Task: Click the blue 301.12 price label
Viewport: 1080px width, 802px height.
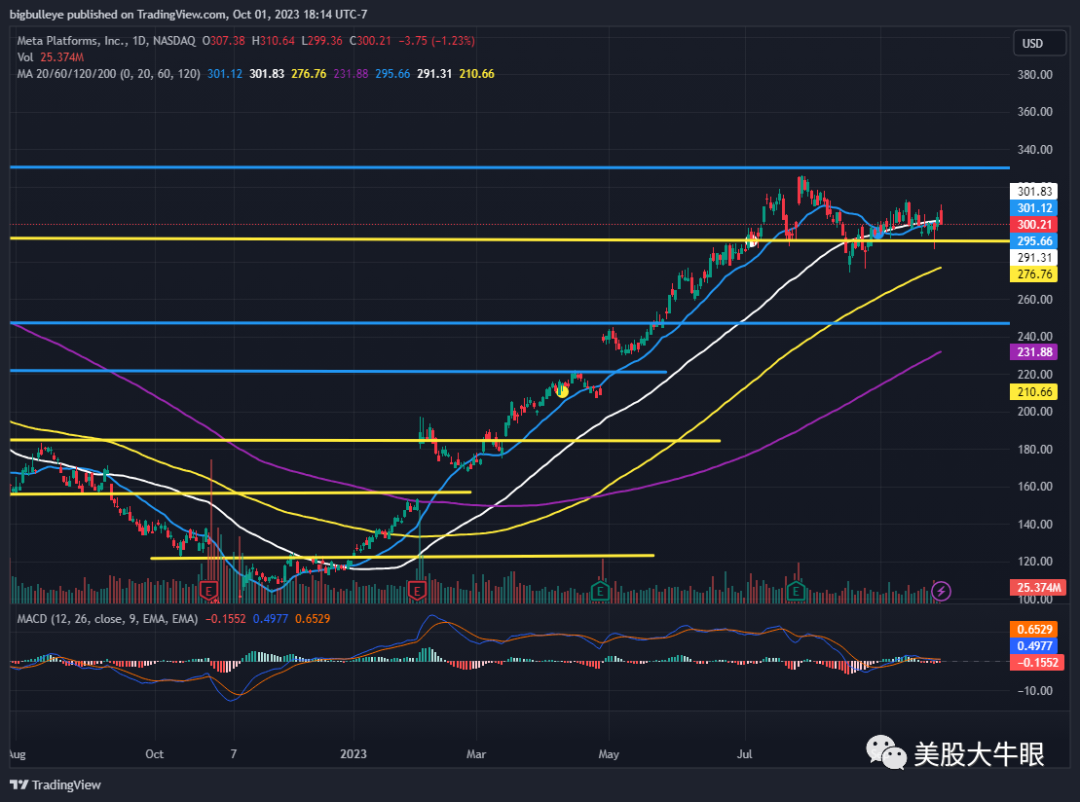Action: point(1034,208)
